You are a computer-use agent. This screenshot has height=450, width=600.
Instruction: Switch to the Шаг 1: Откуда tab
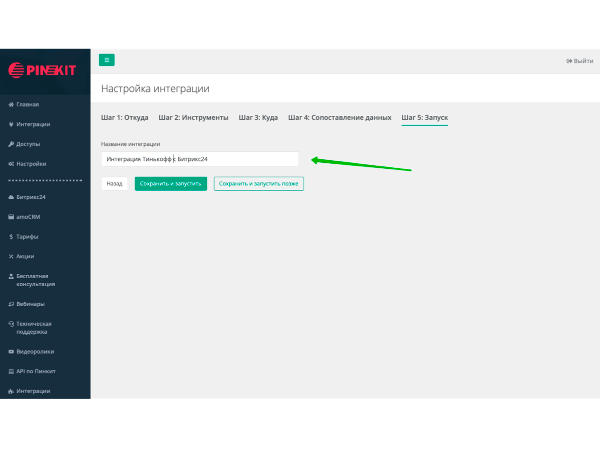(125, 118)
